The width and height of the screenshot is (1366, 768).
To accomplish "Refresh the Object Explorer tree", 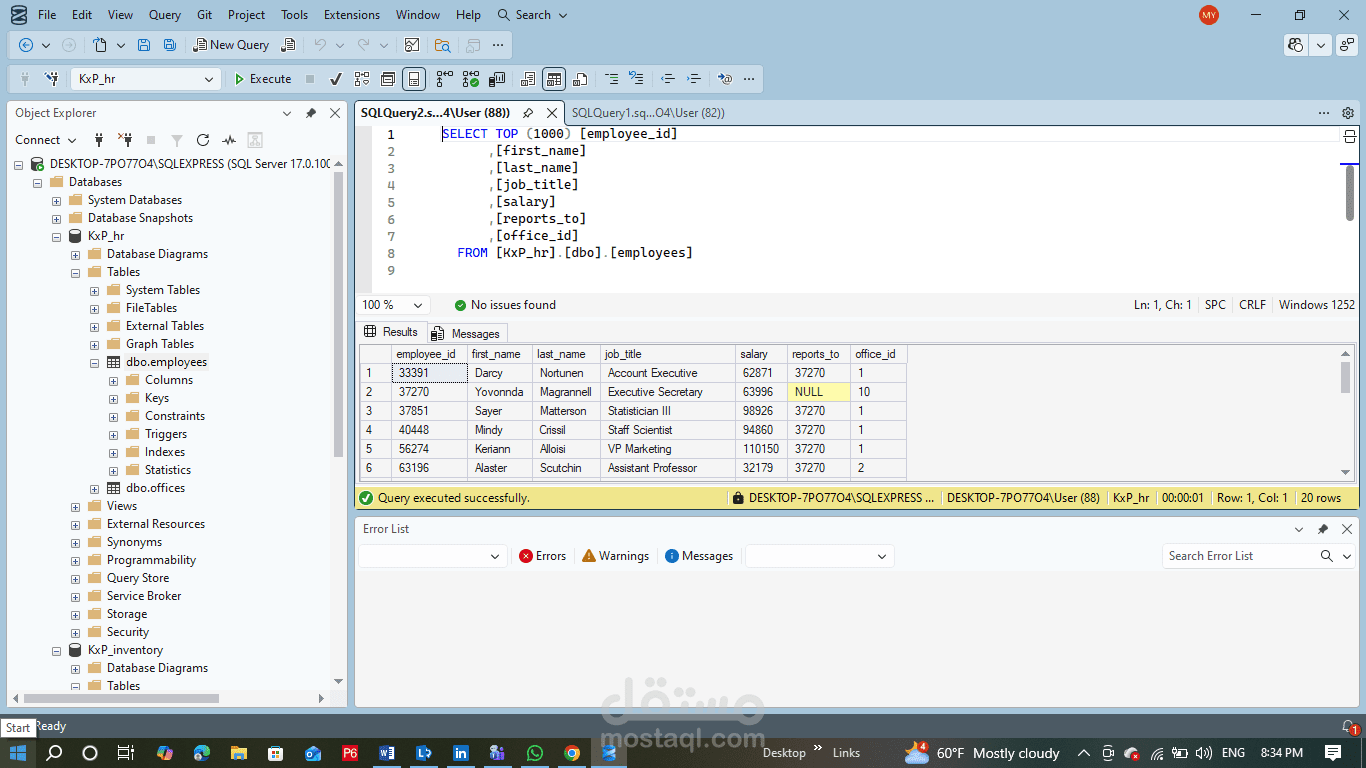I will pyautogui.click(x=203, y=140).
